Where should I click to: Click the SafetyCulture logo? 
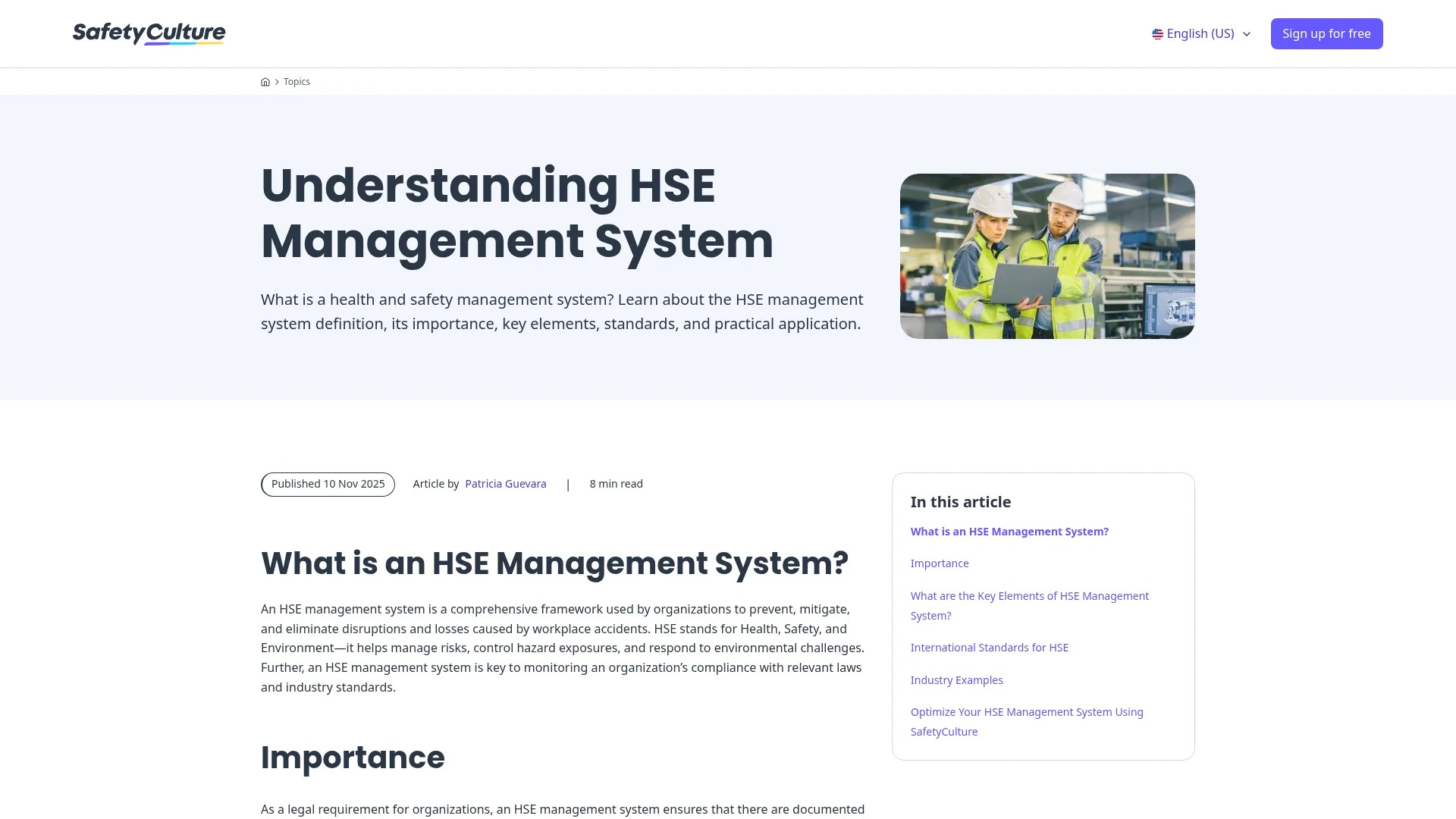pyautogui.click(x=149, y=33)
